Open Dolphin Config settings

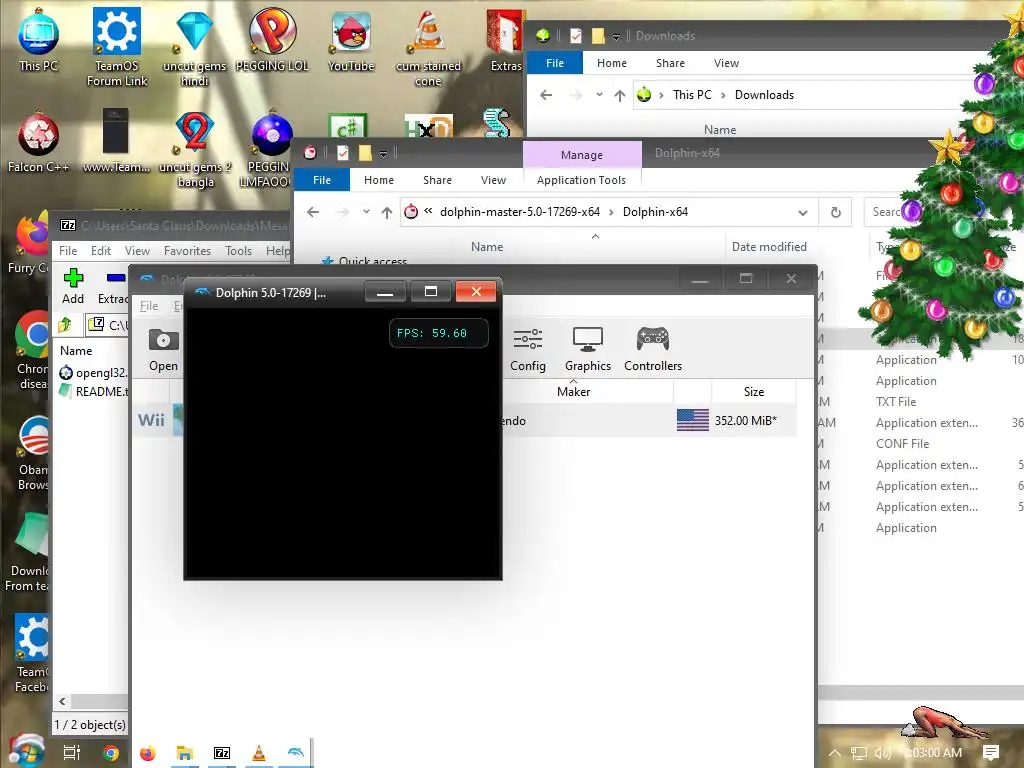click(x=528, y=349)
